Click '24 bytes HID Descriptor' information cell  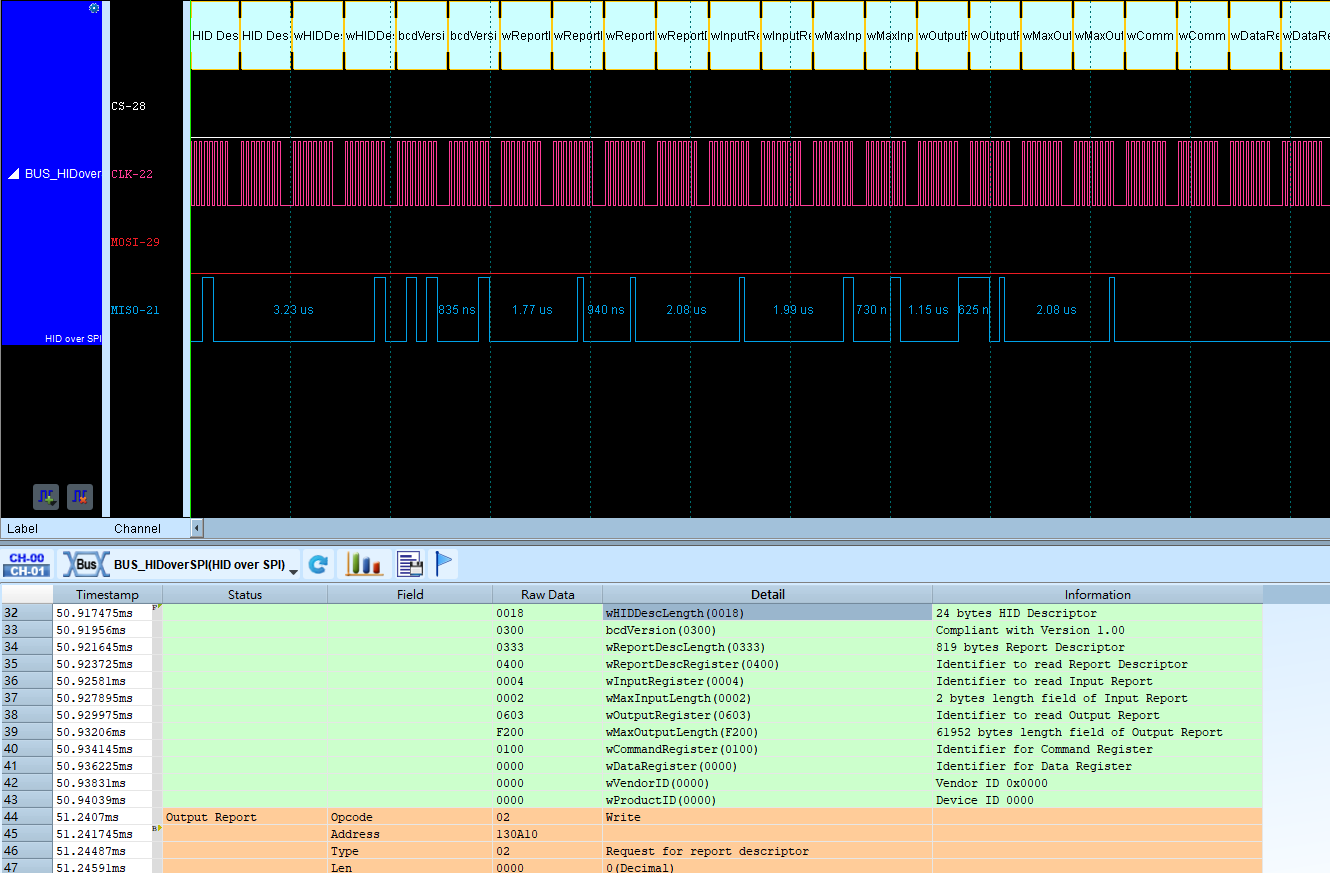[1098, 613]
